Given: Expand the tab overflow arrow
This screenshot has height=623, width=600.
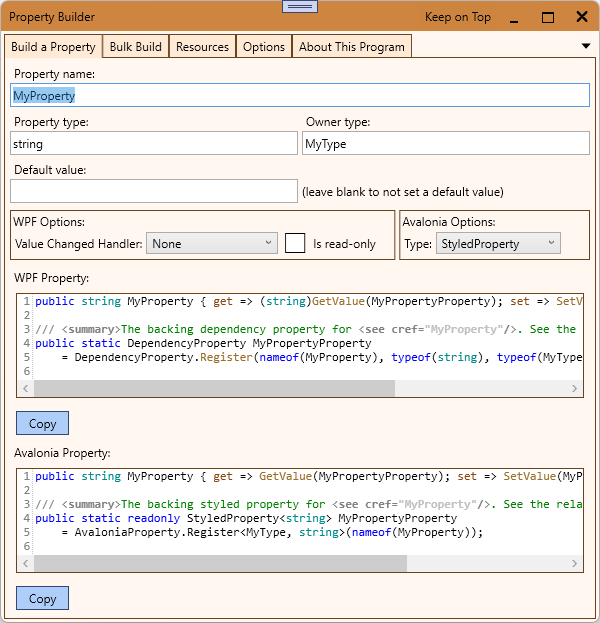Looking at the screenshot, I should pyautogui.click(x=586, y=46).
